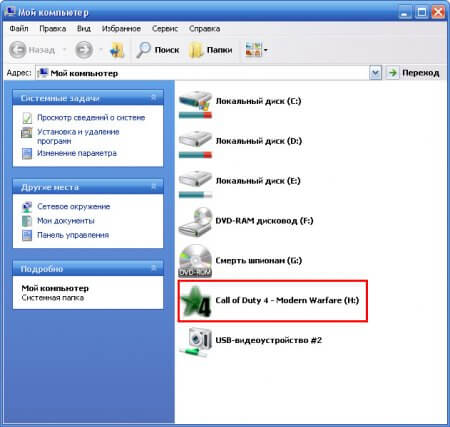The height and width of the screenshot is (427, 450).
Task: Click the Up folder toolbar icon
Action: [x=117, y=50]
